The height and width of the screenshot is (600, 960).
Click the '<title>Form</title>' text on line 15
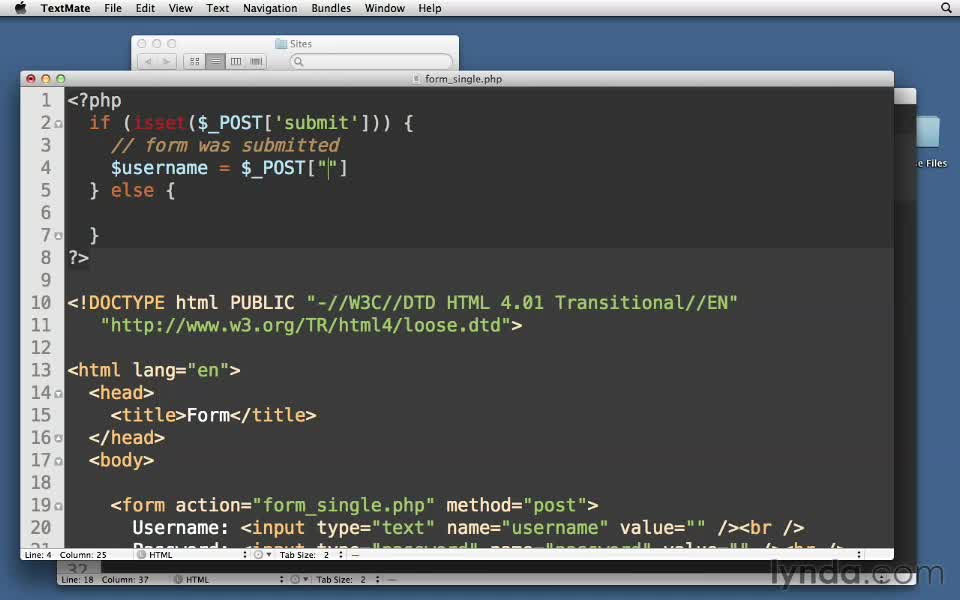pos(214,415)
